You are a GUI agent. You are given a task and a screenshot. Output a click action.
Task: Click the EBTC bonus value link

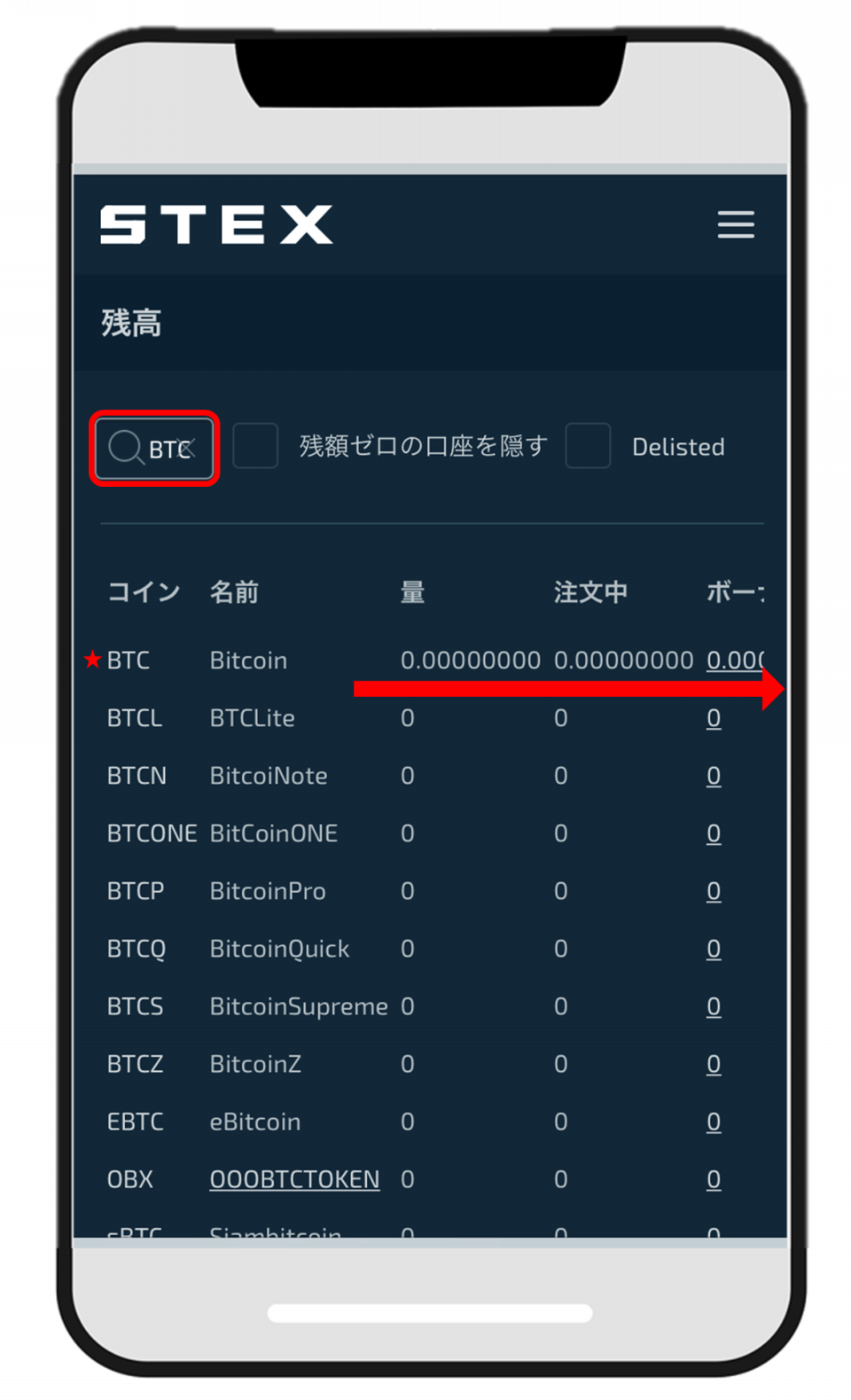(x=714, y=1122)
